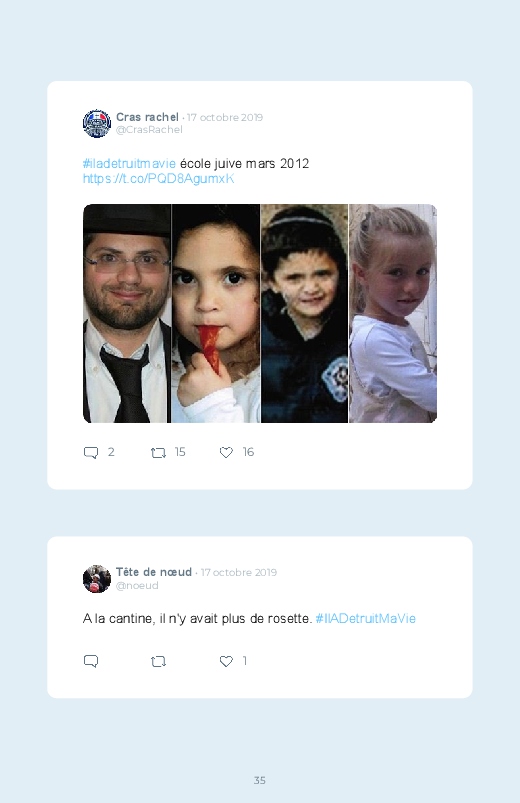Like the Cras rachel tweet with heart icon
This screenshot has height=803, width=520.
226,452
